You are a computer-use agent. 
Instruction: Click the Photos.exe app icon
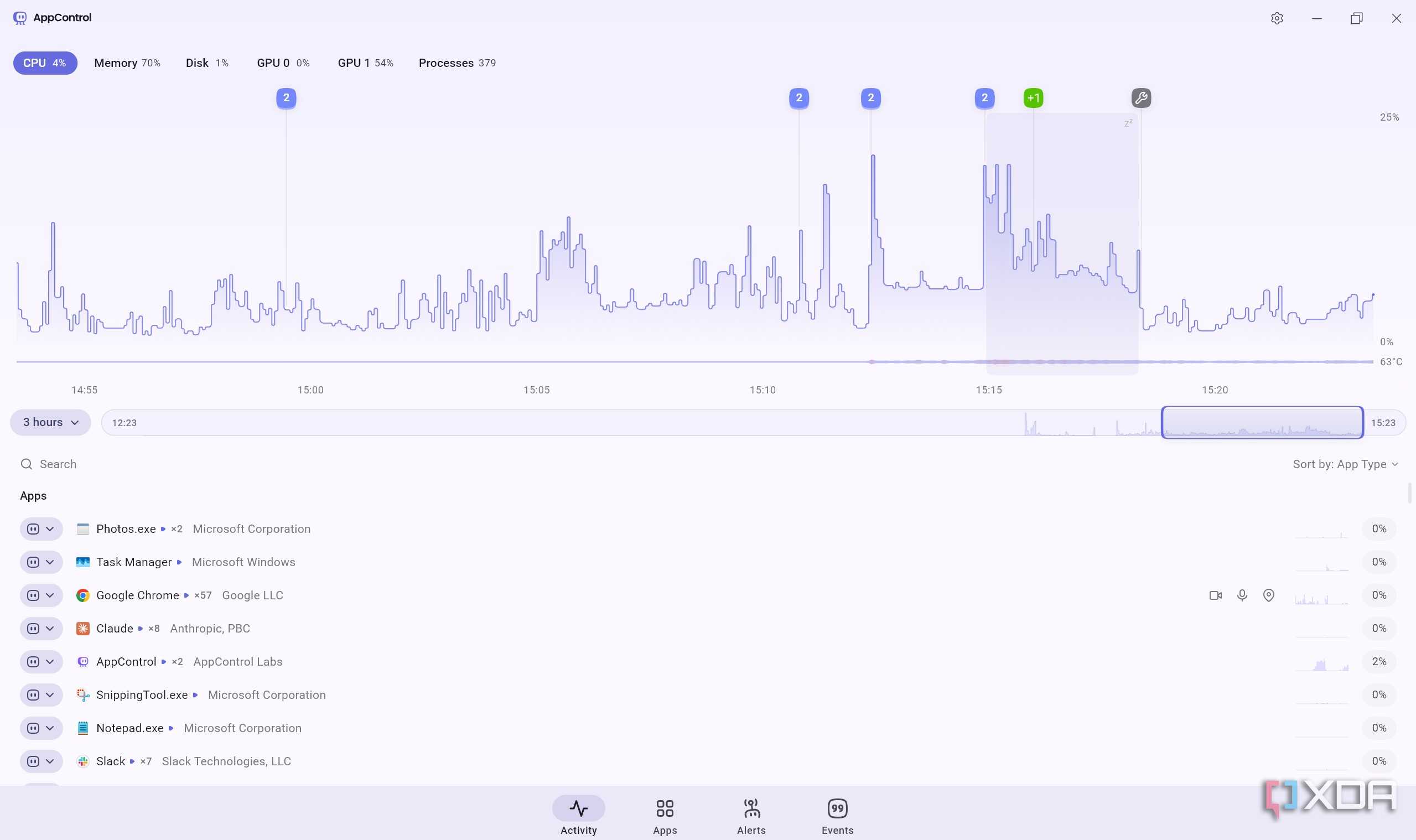[82, 528]
